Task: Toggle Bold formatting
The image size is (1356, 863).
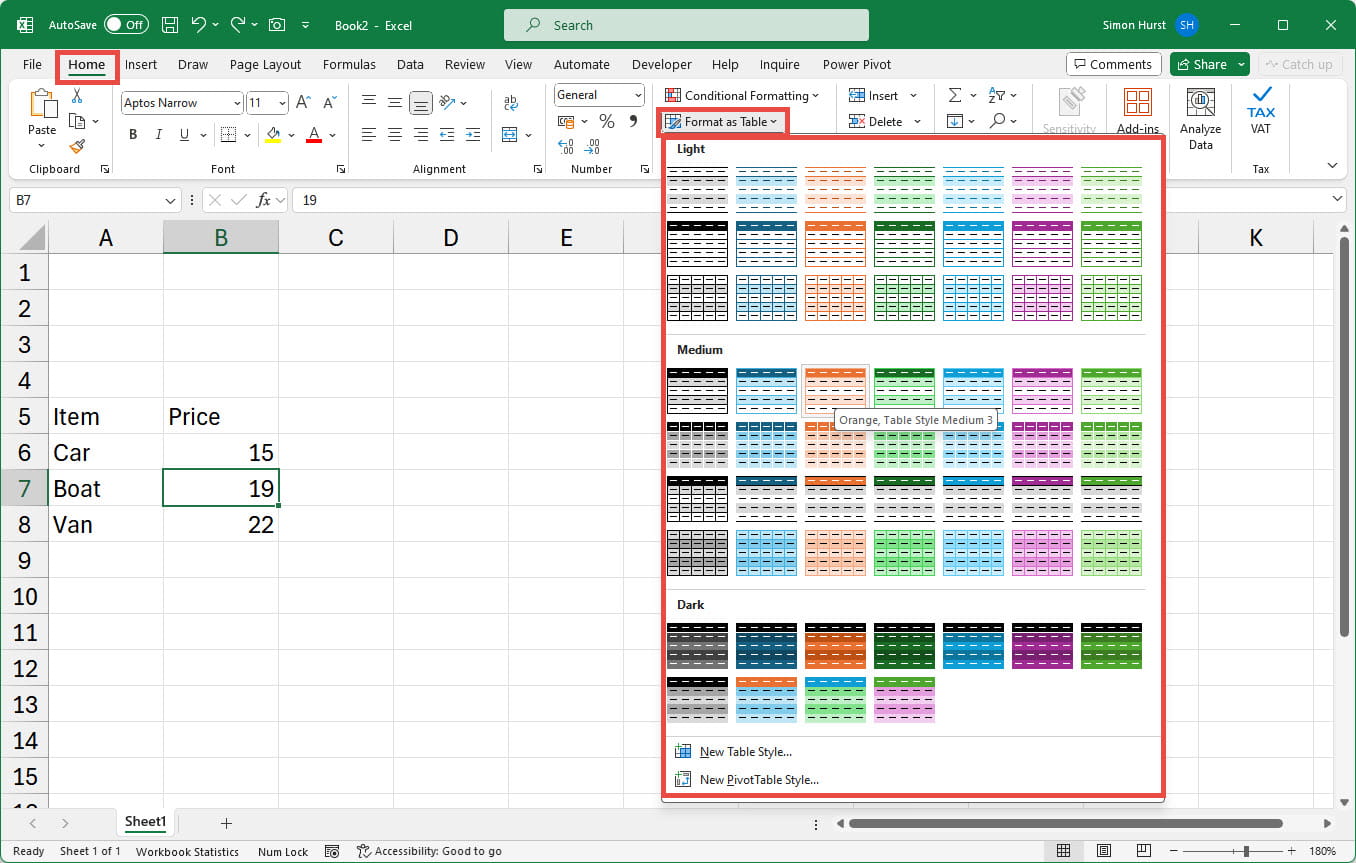Action: [x=133, y=135]
